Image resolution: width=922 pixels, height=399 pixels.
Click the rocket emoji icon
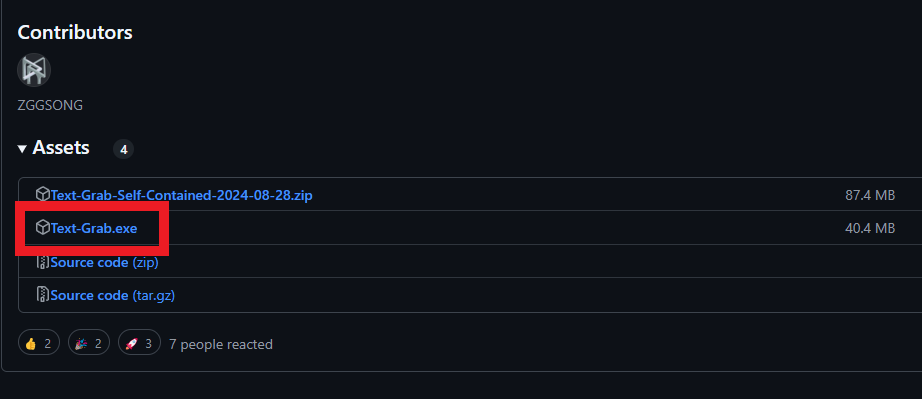(131, 344)
